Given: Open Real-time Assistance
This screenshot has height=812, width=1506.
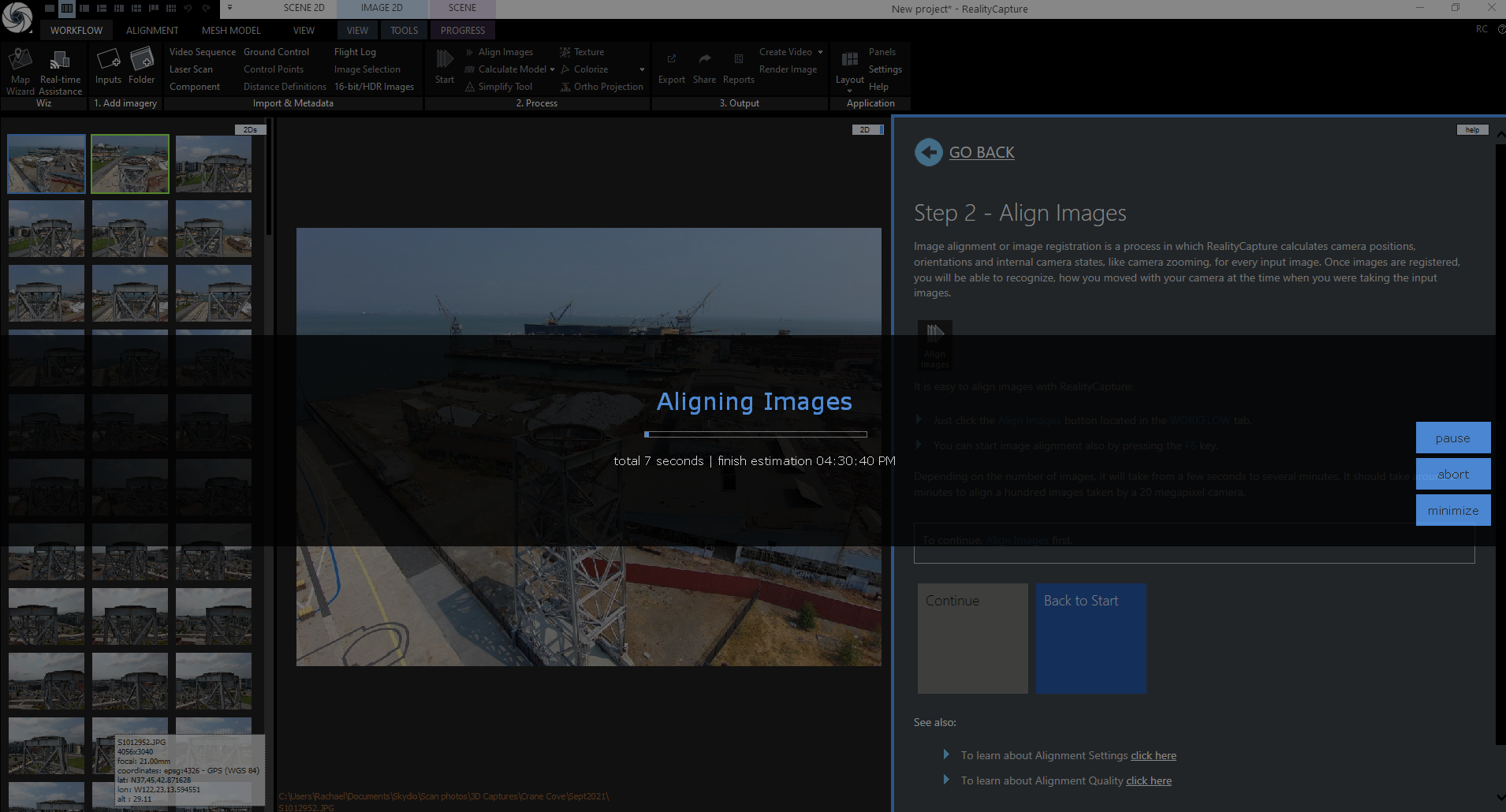Looking at the screenshot, I should 60,71.
